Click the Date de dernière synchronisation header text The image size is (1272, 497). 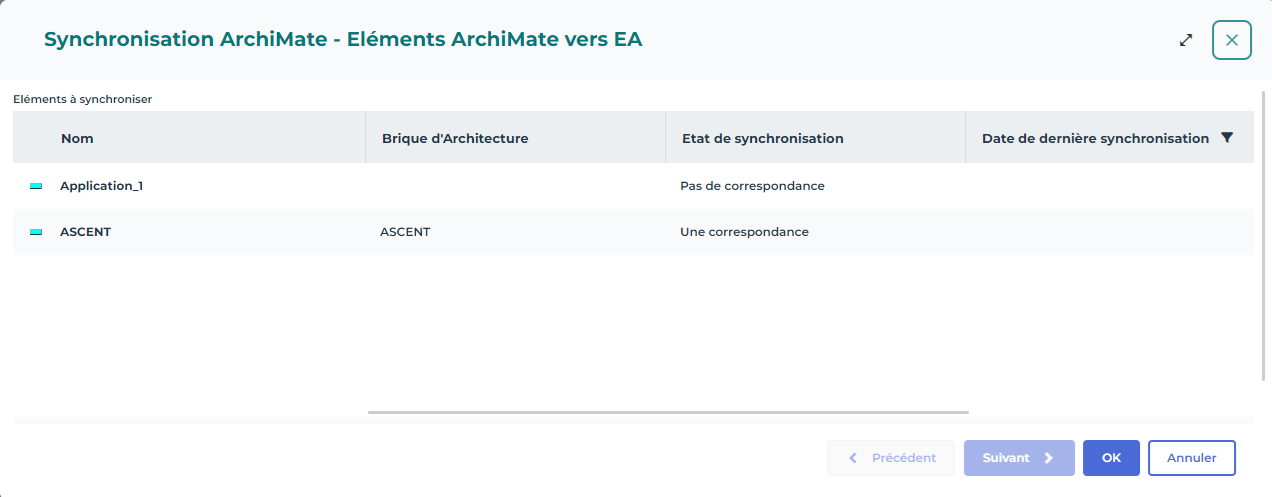pos(1095,138)
